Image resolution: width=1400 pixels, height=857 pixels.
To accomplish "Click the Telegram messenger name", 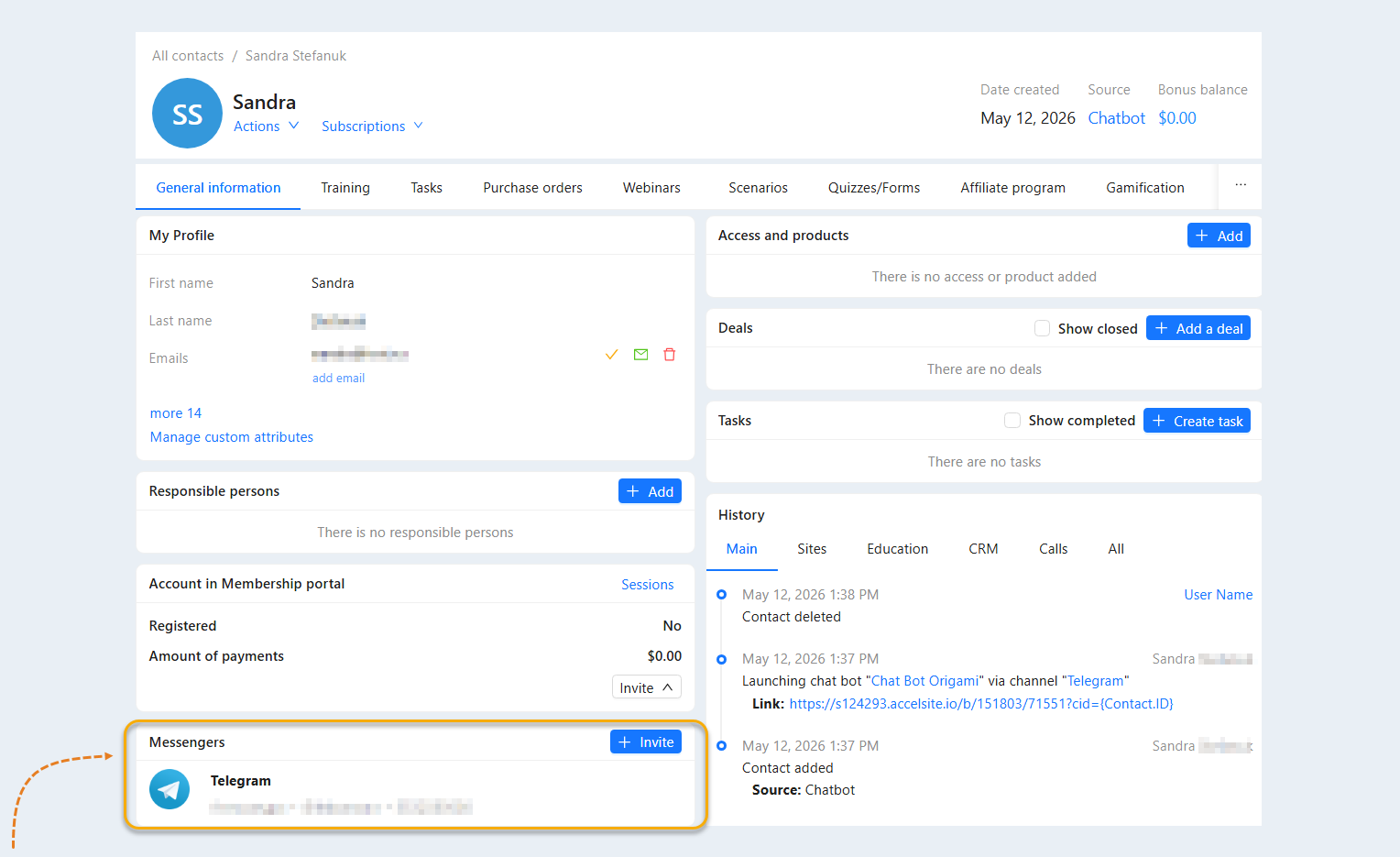I will (241, 781).
